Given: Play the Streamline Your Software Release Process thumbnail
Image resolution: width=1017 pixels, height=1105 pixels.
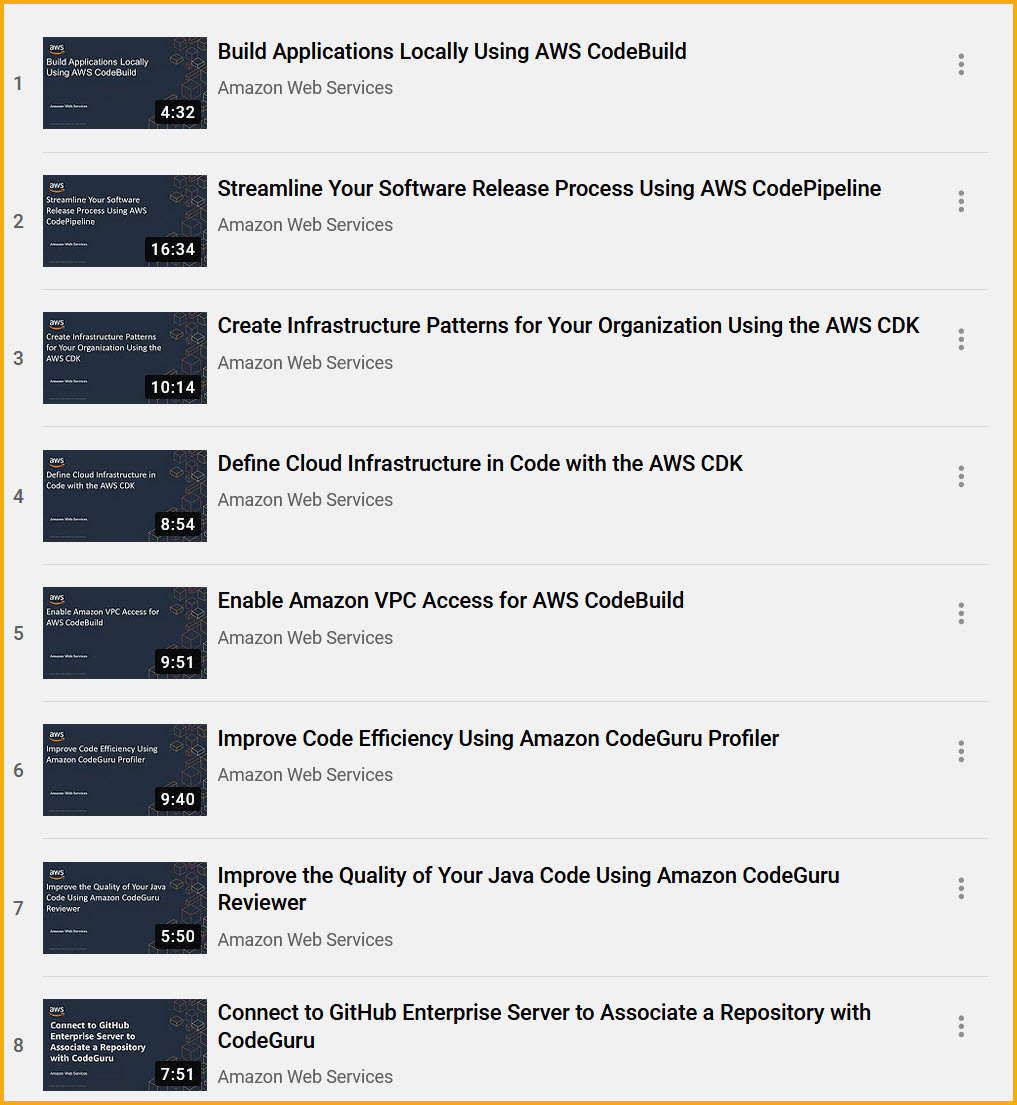Looking at the screenshot, I should (x=125, y=221).
